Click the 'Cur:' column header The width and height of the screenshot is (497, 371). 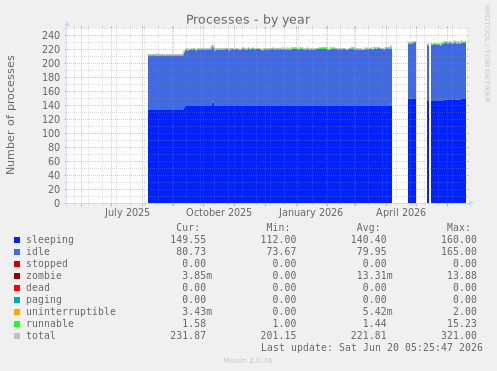(188, 228)
